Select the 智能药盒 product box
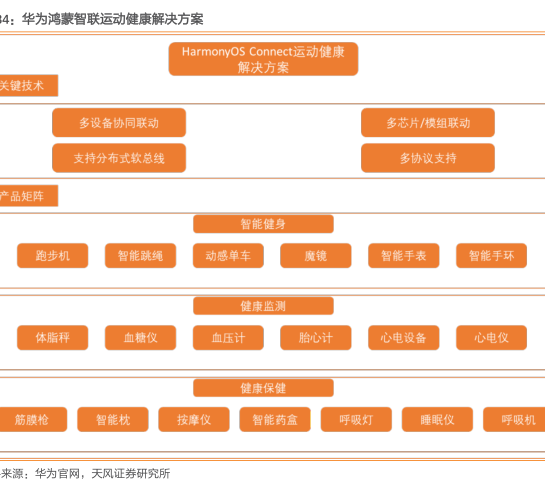The width and height of the screenshot is (545, 479). (275, 420)
